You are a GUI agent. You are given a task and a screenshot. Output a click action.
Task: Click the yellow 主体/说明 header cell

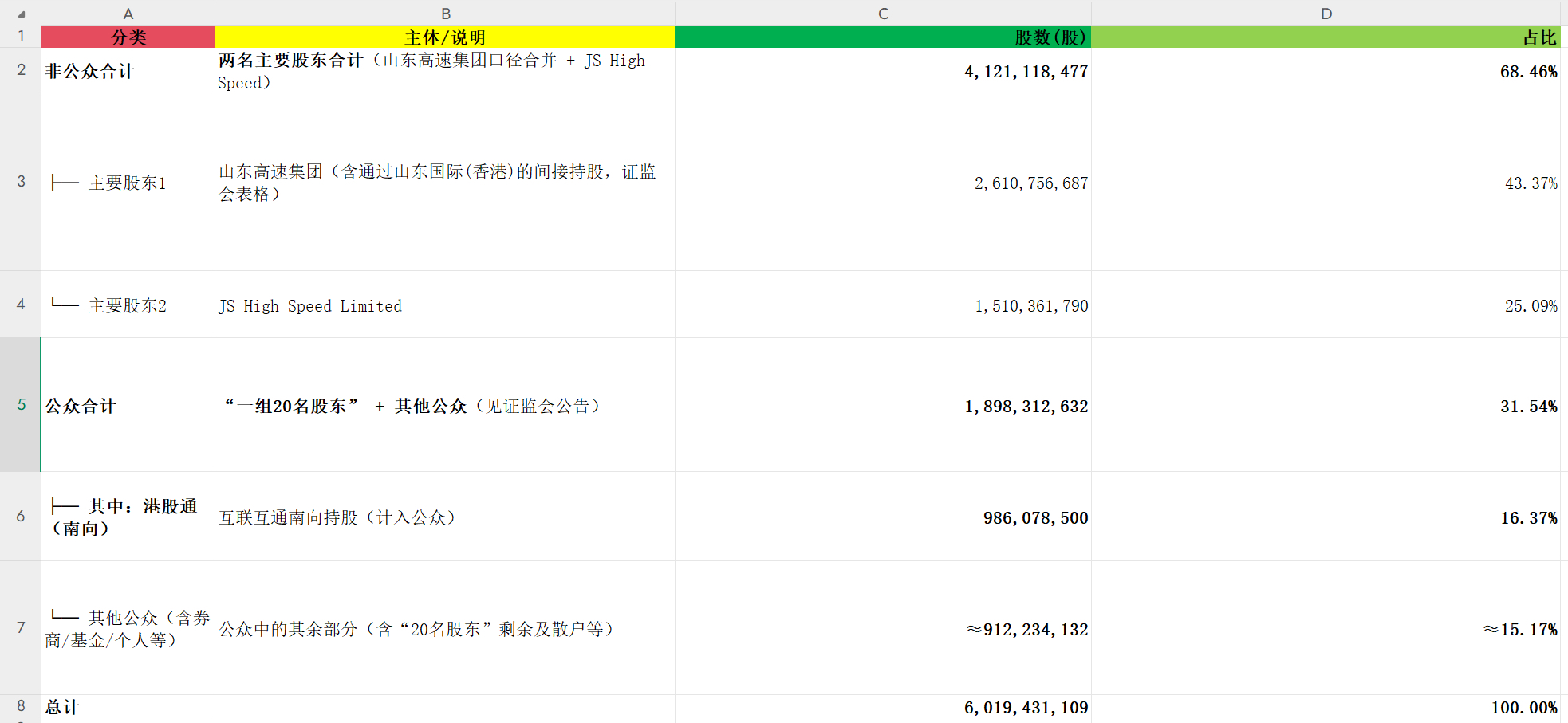point(445,37)
